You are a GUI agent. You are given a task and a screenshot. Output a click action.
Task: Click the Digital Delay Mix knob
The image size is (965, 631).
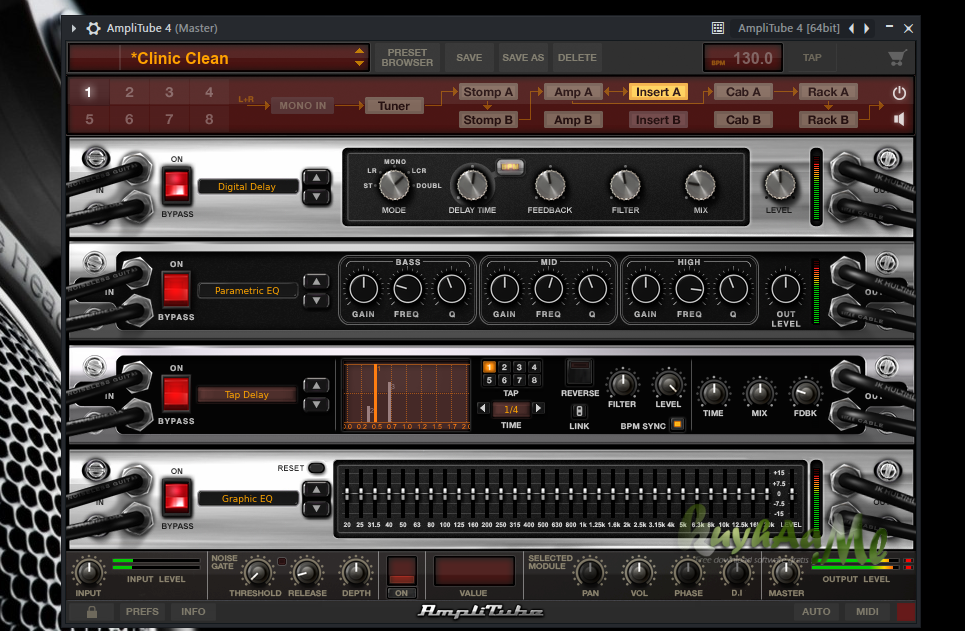(700, 185)
